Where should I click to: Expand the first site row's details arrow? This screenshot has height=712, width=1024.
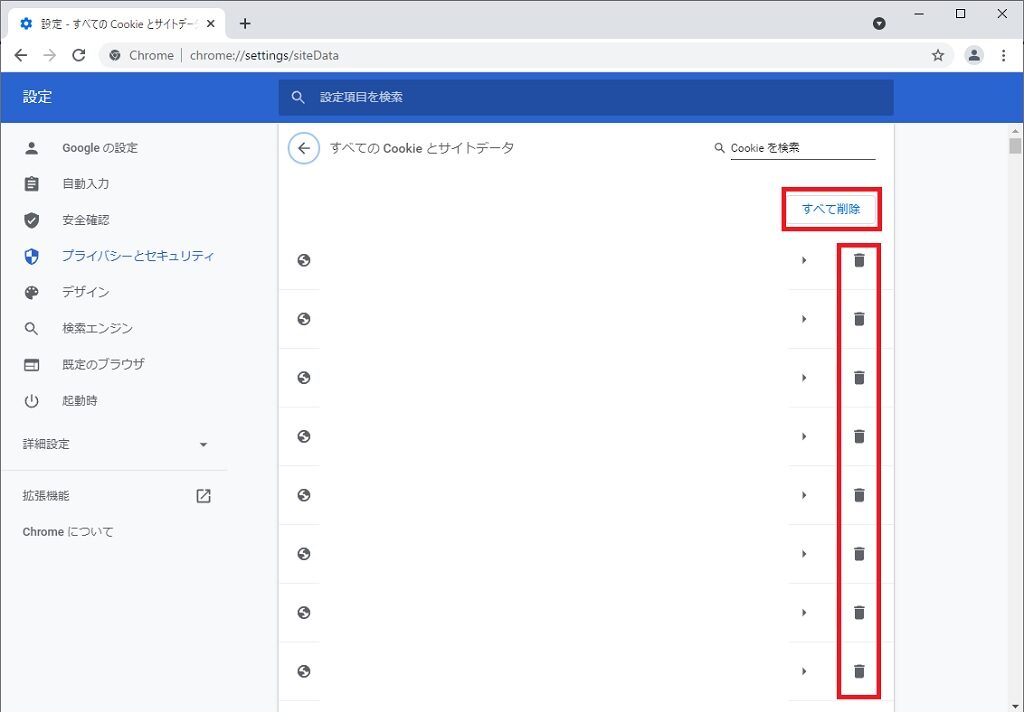tap(804, 261)
